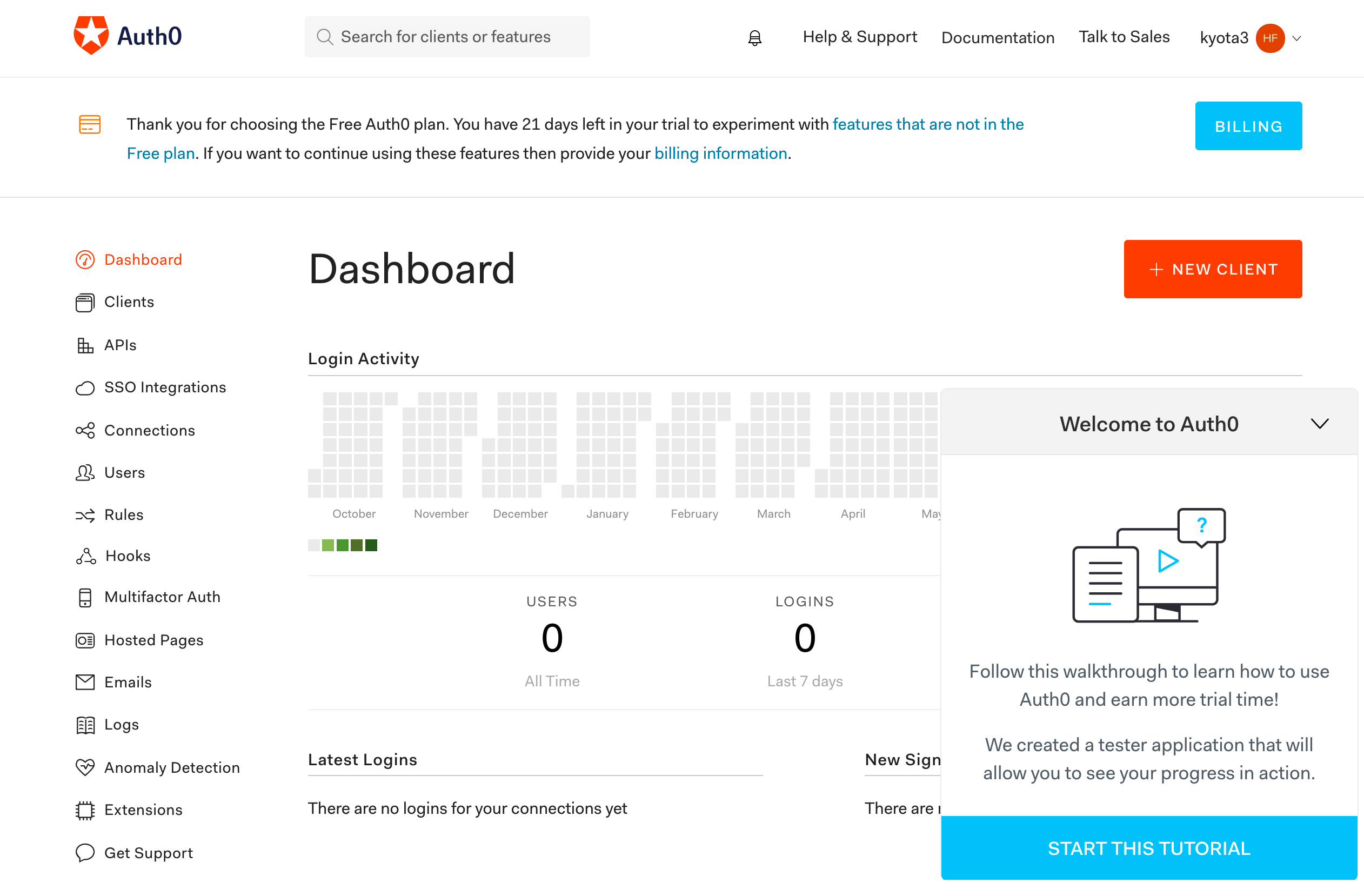Collapse the Welcome to Auth0 panel
This screenshot has height=896, width=1364.
click(1319, 424)
